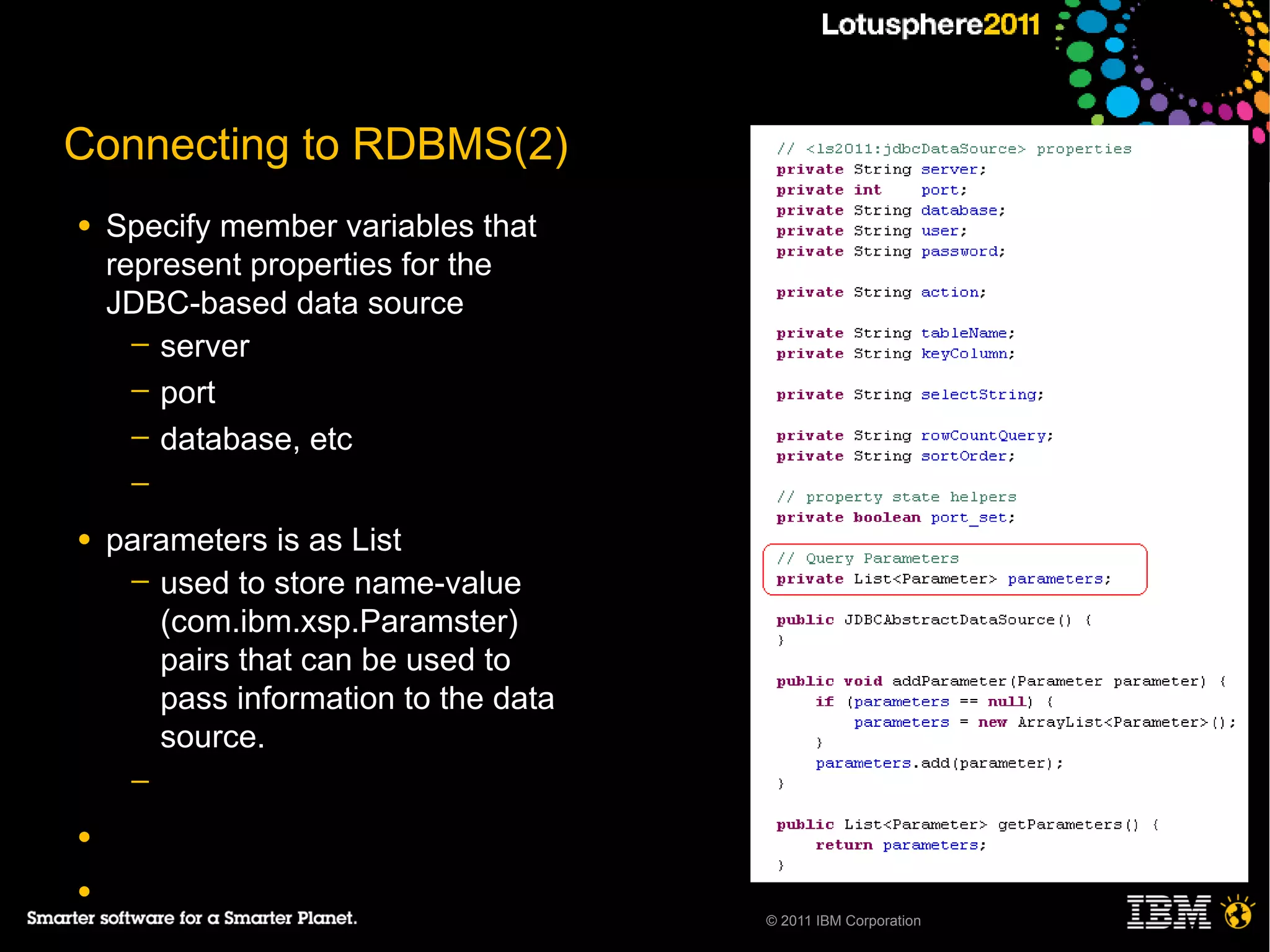Click the 'public JDBCAbstractDataSource()' constructor line
Screen dimensions: 1270x952
coord(934,620)
